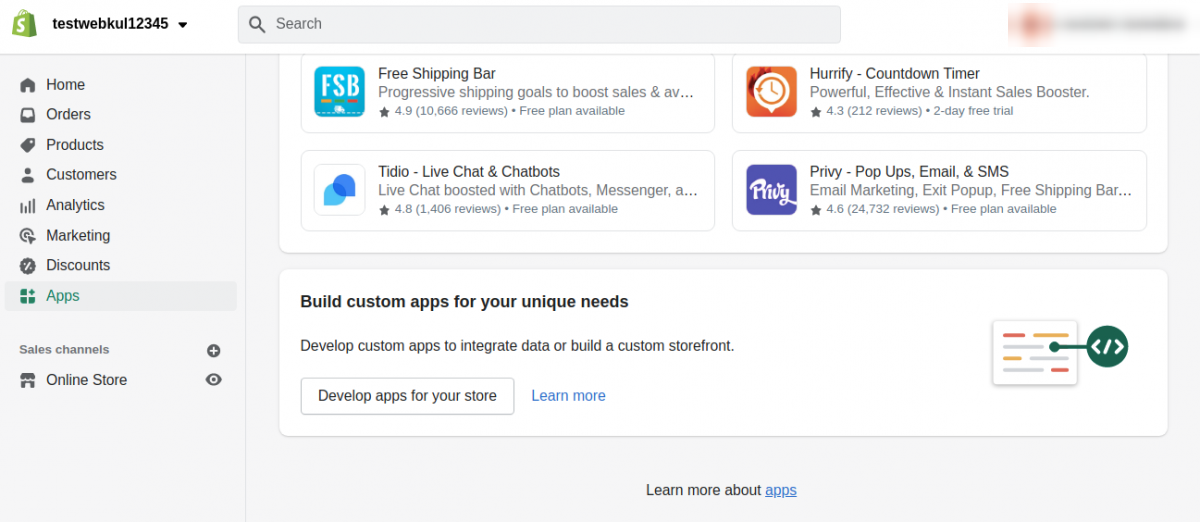Click 'Live Chat boosted with Chatbots' description
The image size is (1200, 522).
[538, 190]
